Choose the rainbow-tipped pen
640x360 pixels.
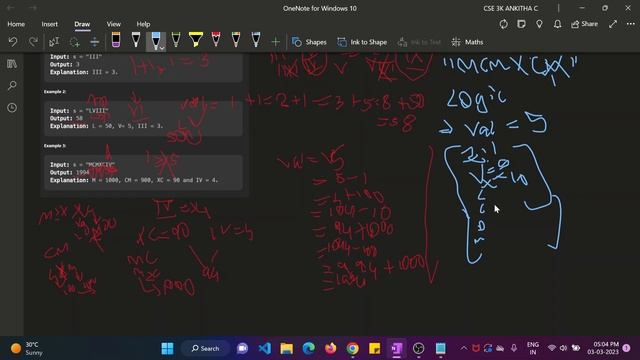236,40
